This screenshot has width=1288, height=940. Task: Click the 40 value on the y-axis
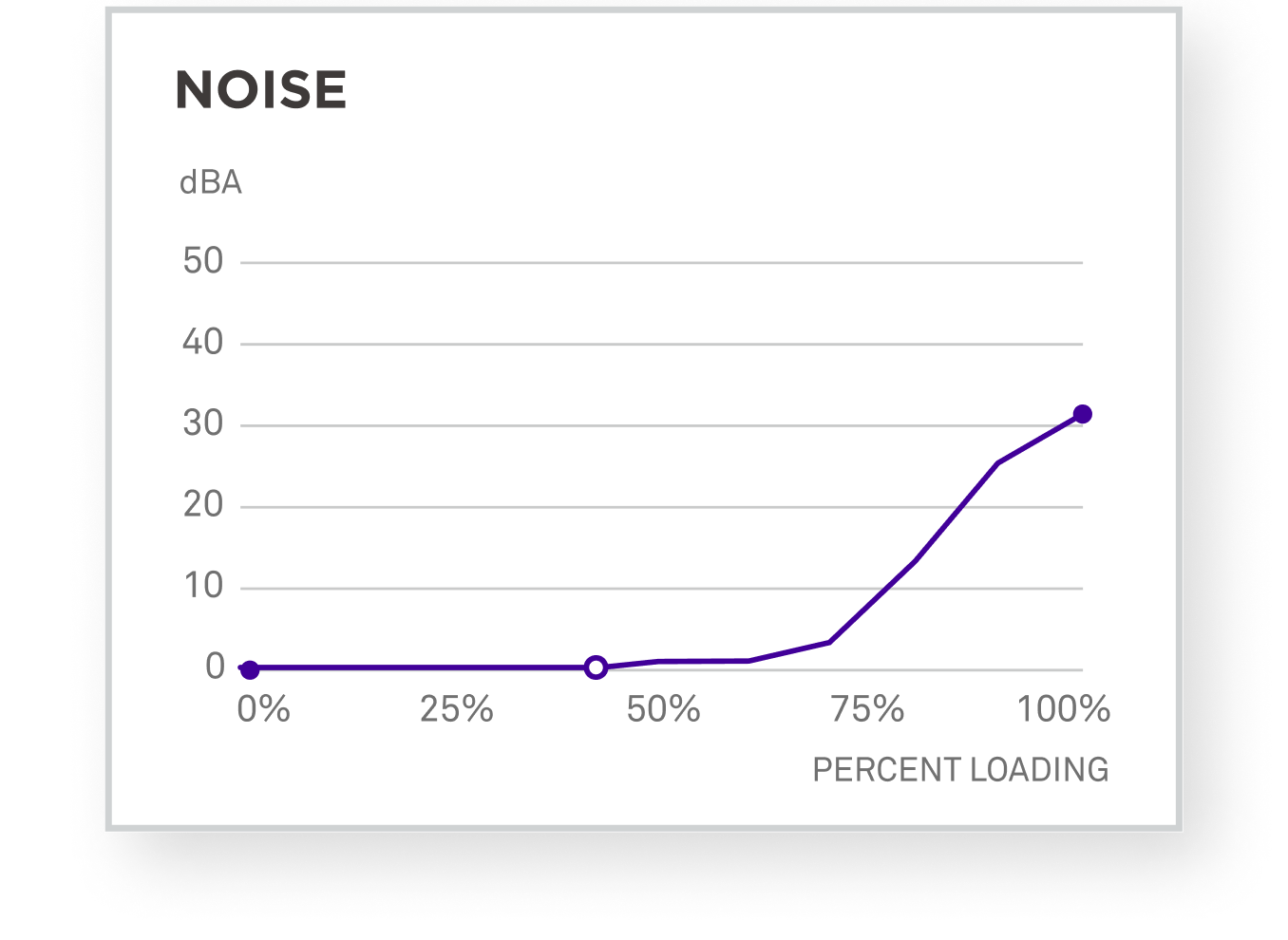click(x=203, y=342)
